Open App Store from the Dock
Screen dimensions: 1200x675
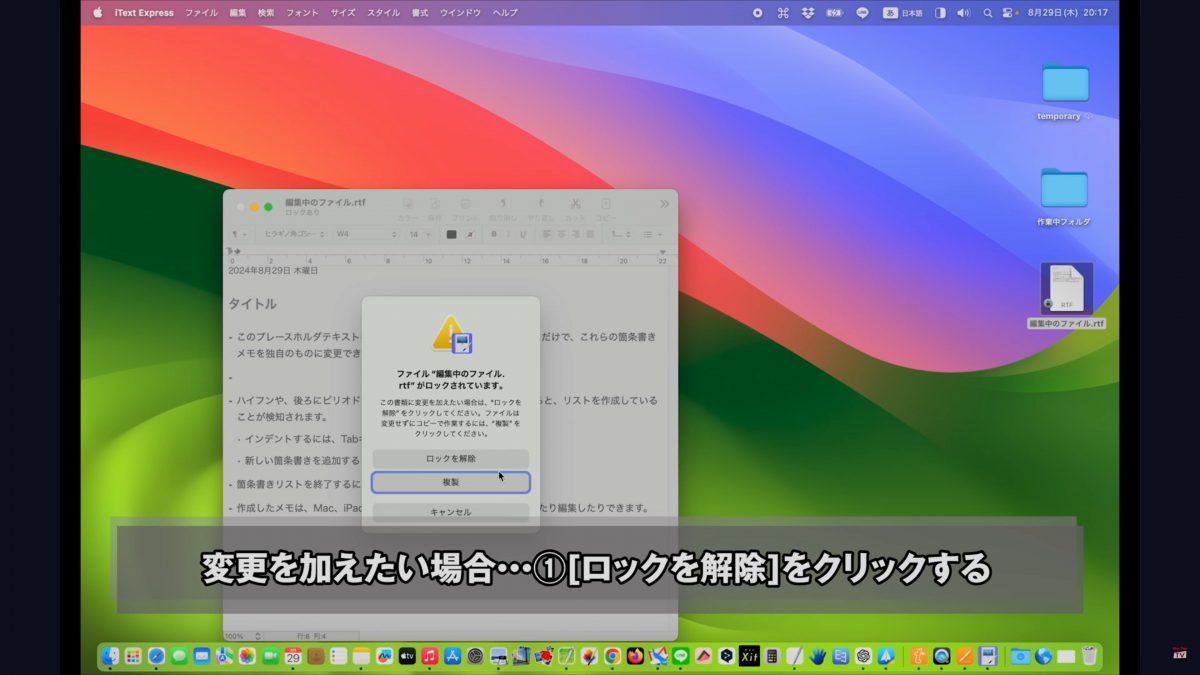453,656
